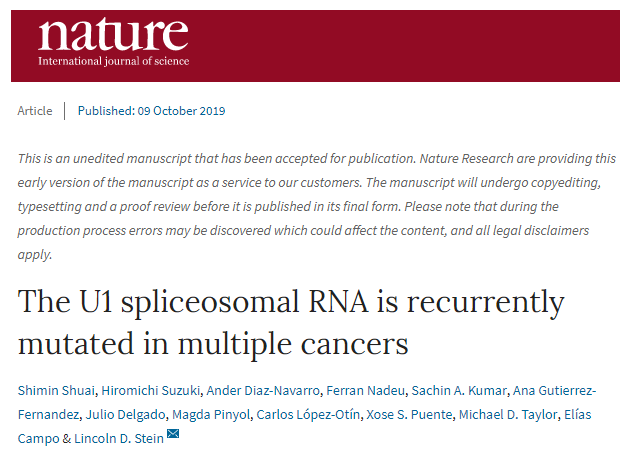The height and width of the screenshot is (463, 632).
Task: Click the Nature journal logo
Action: (113, 37)
